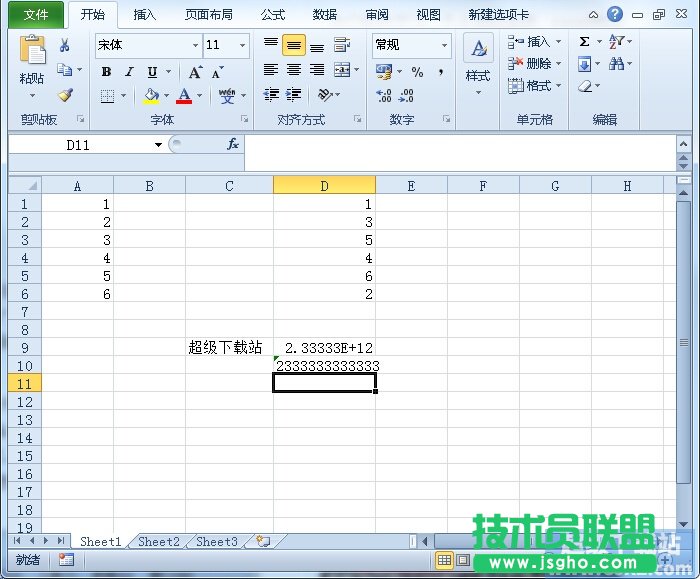Viewport: 700px width, 579px height.
Task: Open the Help question mark icon
Action: pyautogui.click(x=614, y=15)
